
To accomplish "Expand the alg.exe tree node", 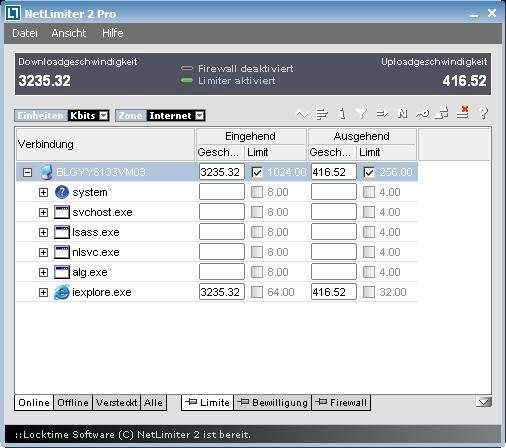I will (43, 272).
